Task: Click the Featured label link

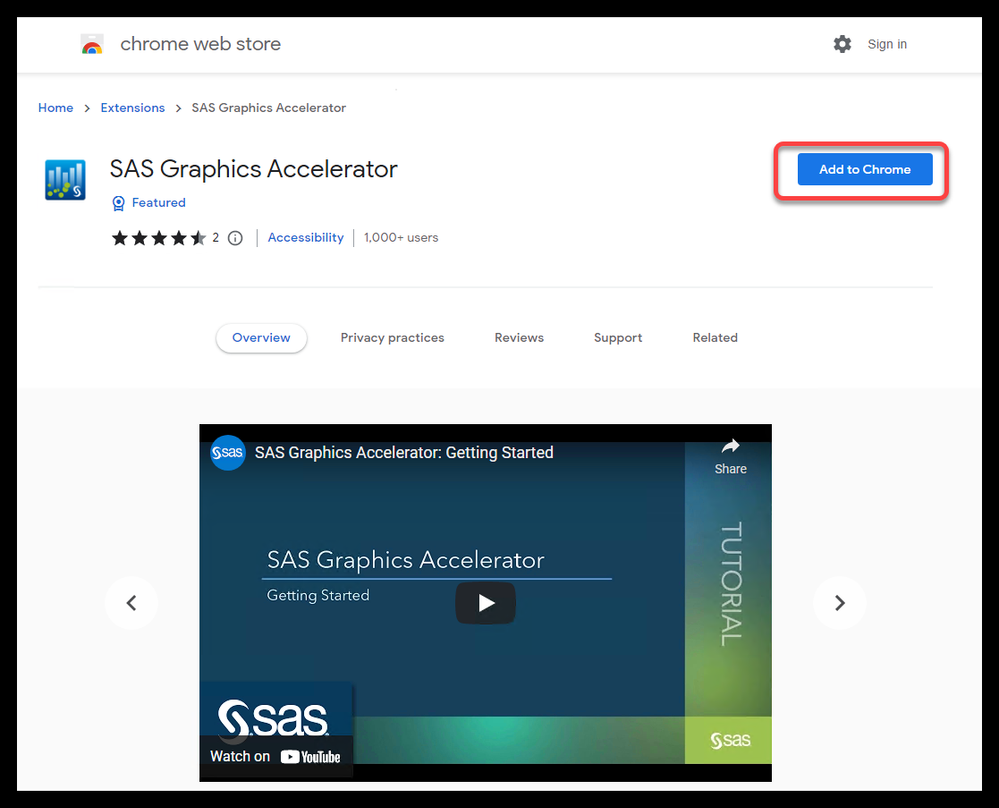Action: point(159,203)
